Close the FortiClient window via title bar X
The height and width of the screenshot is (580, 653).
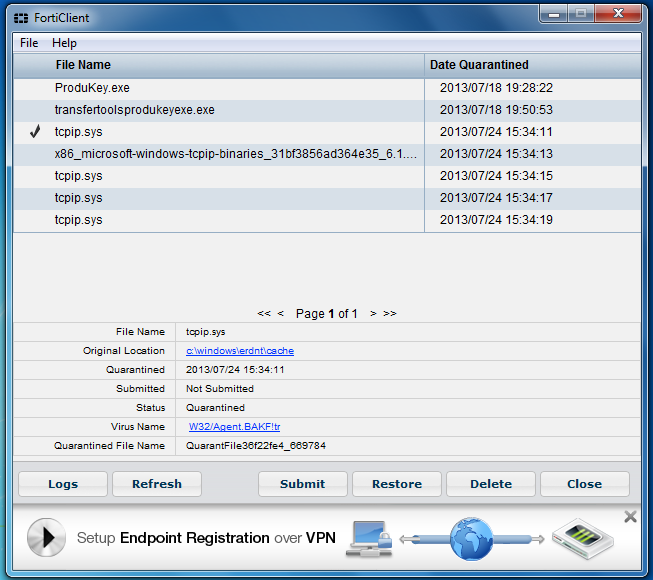618,14
